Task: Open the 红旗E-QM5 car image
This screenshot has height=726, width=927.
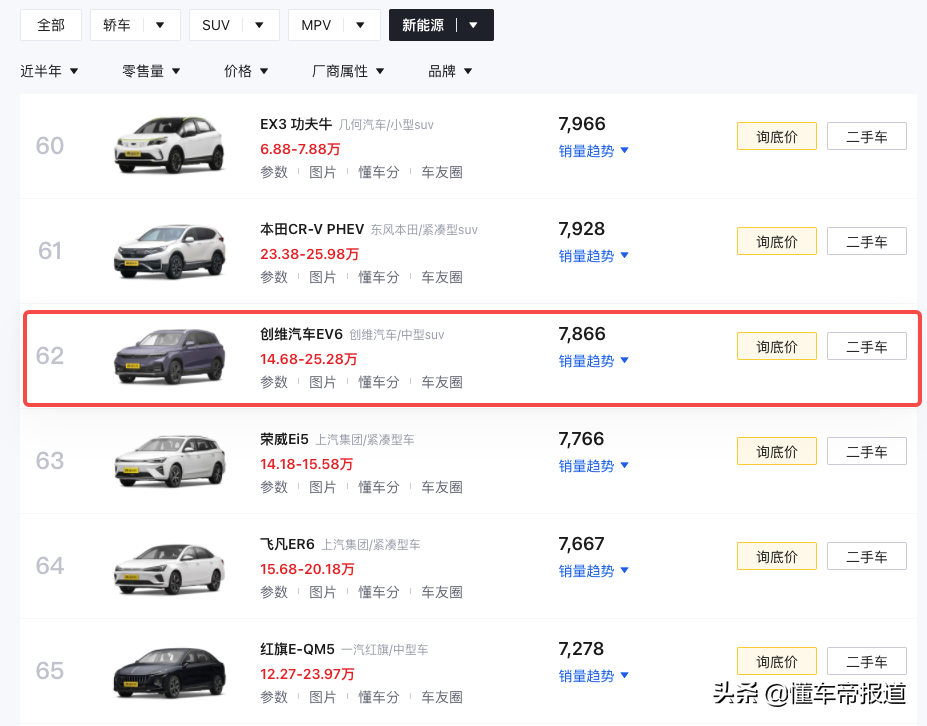Action: [161, 671]
